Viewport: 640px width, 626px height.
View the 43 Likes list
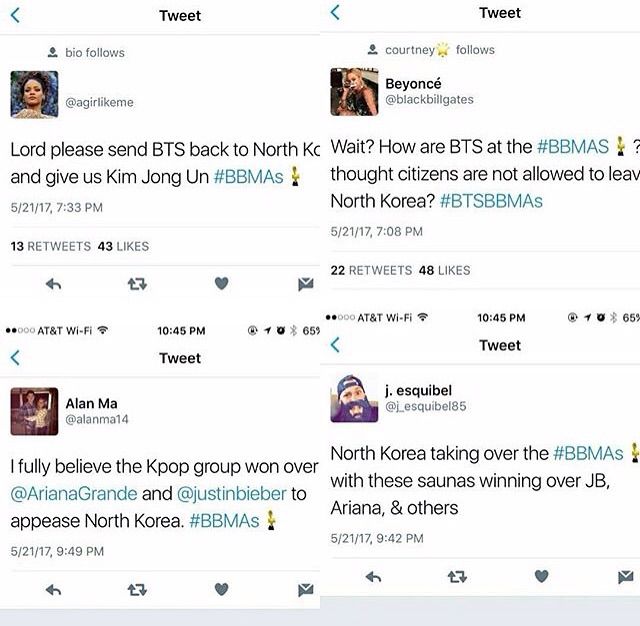(x=123, y=246)
